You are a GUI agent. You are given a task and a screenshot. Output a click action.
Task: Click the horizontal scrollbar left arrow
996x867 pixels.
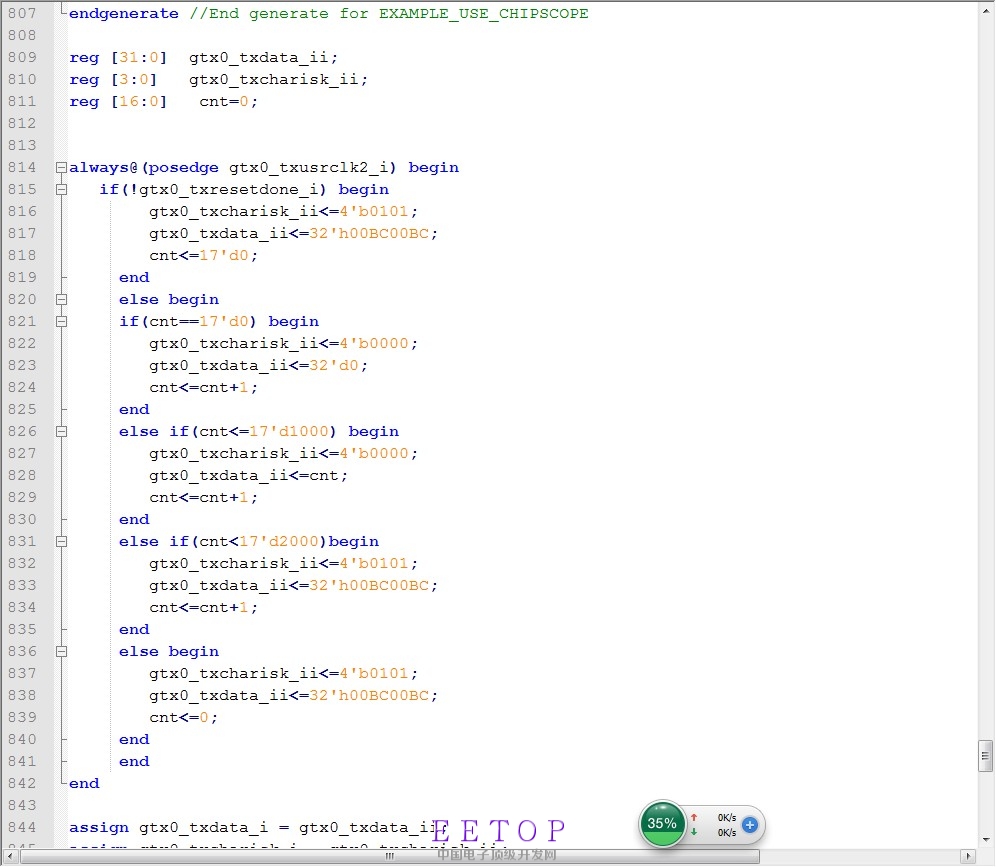(11, 857)
